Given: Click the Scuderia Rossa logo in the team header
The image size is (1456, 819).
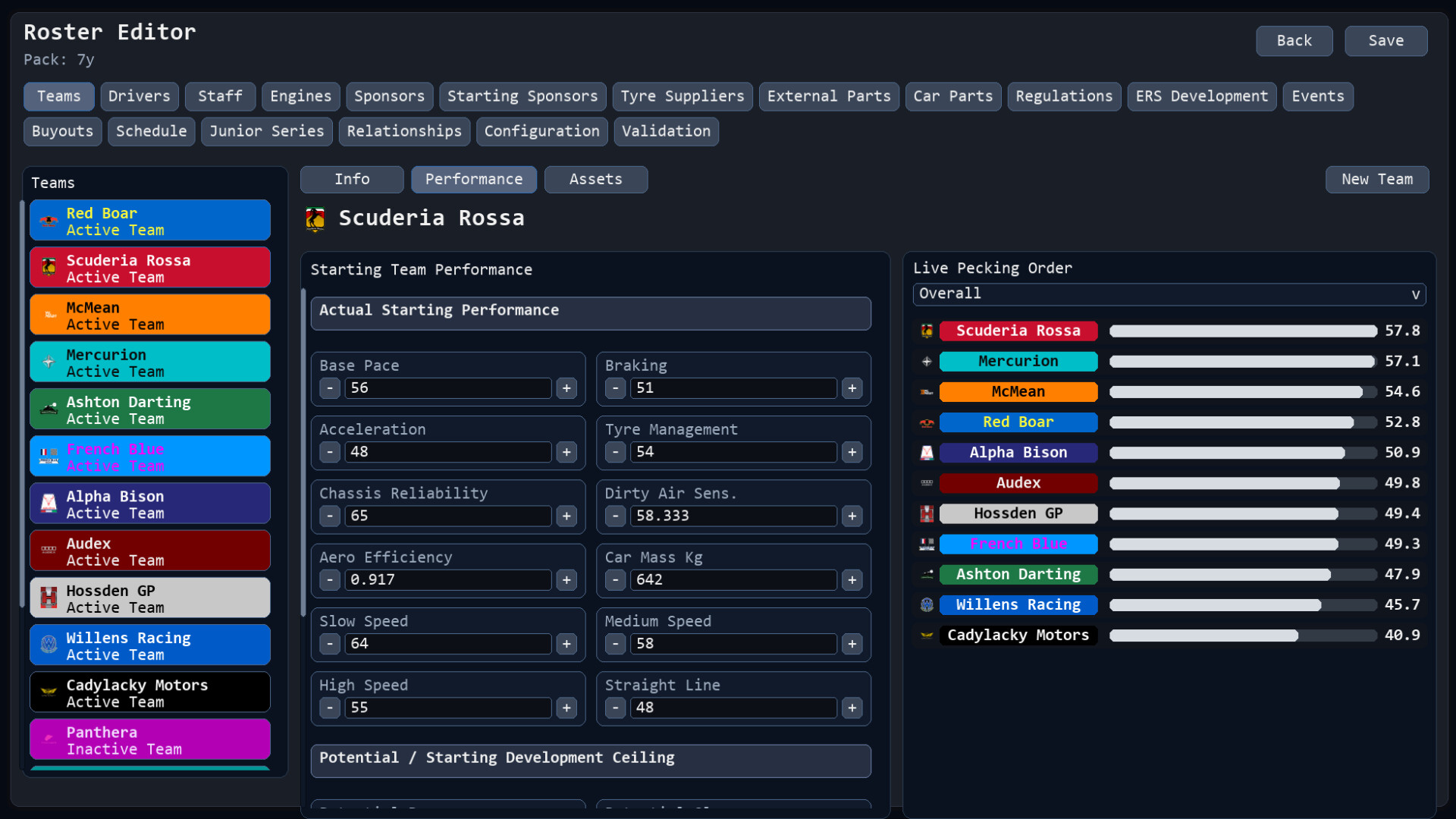Looking at the screenshot, I should tap(315, 218).
